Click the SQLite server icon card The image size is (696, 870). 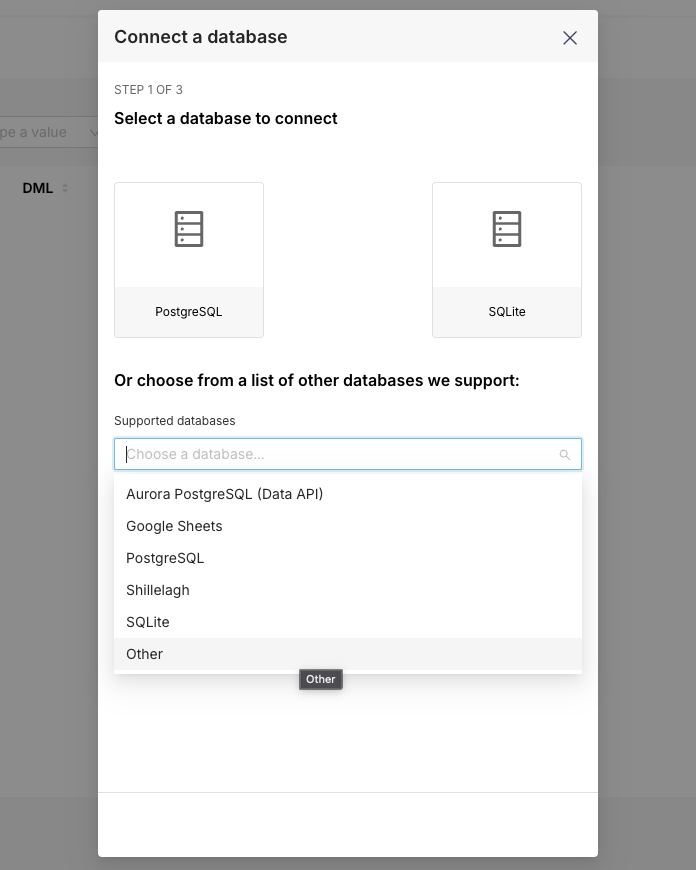coord(507,230)
